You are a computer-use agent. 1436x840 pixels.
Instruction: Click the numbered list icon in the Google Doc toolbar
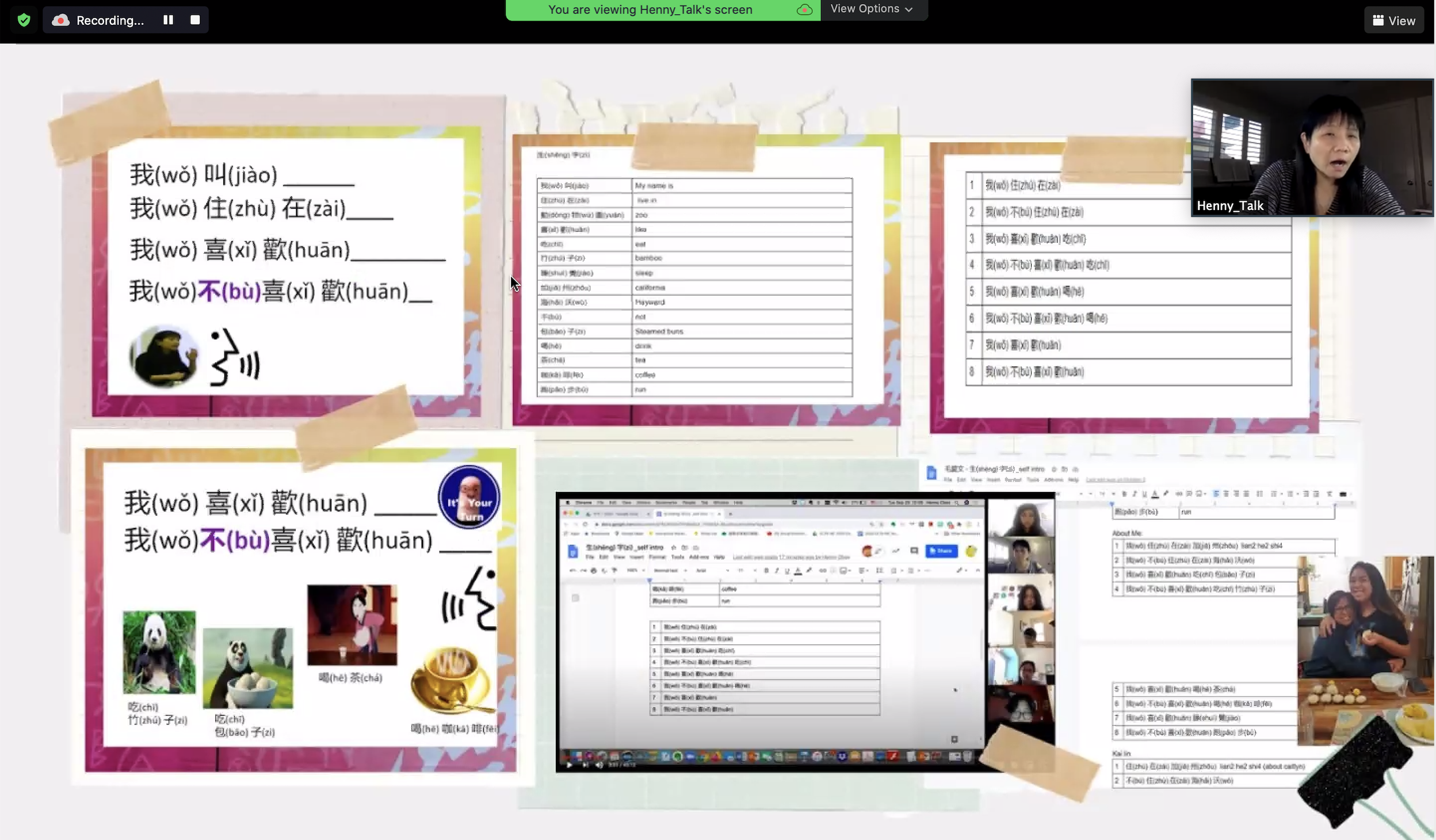[x=1274, y=494]
